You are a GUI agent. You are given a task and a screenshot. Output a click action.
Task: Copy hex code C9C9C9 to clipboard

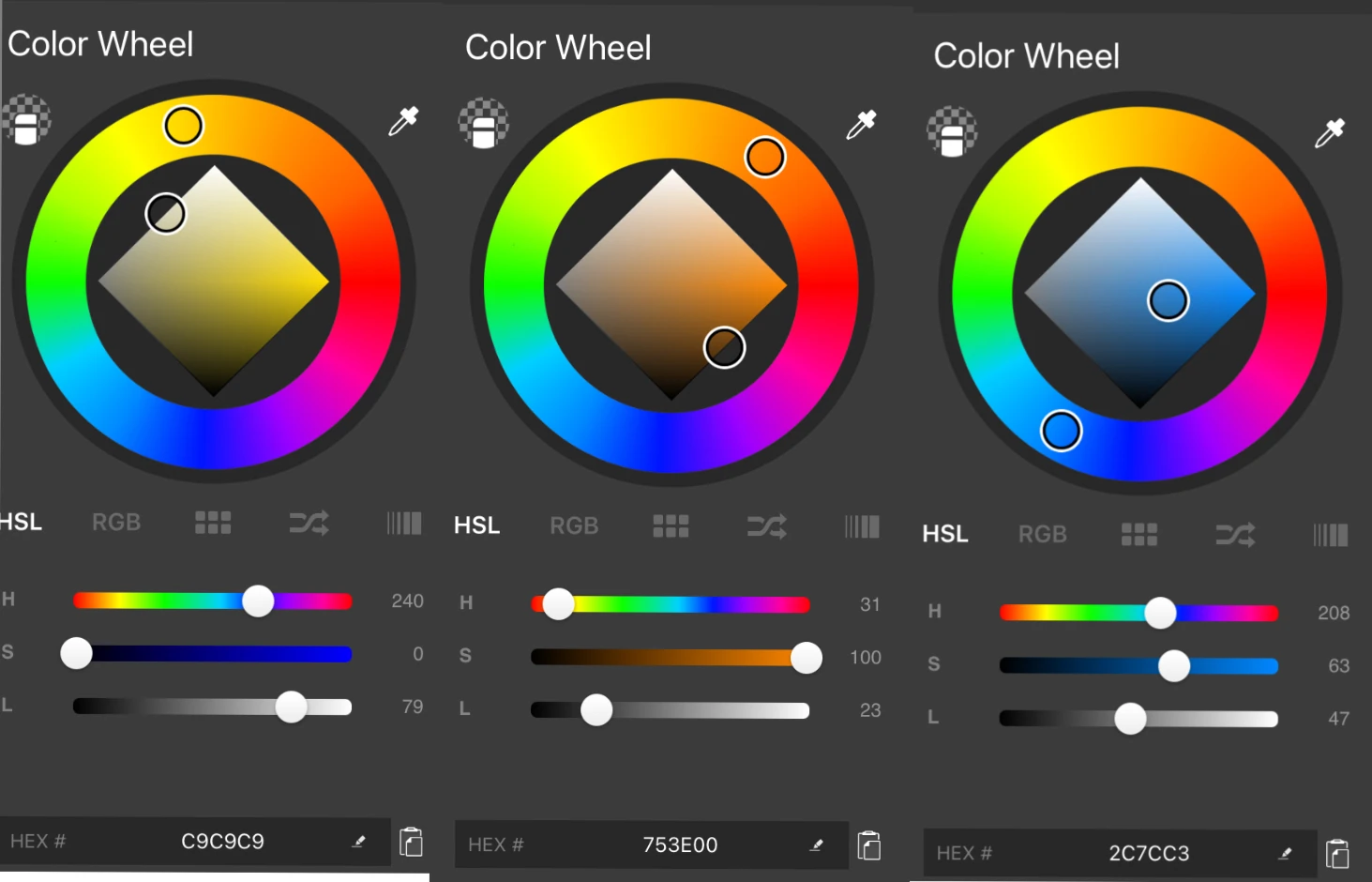click(x=411, y=842)
